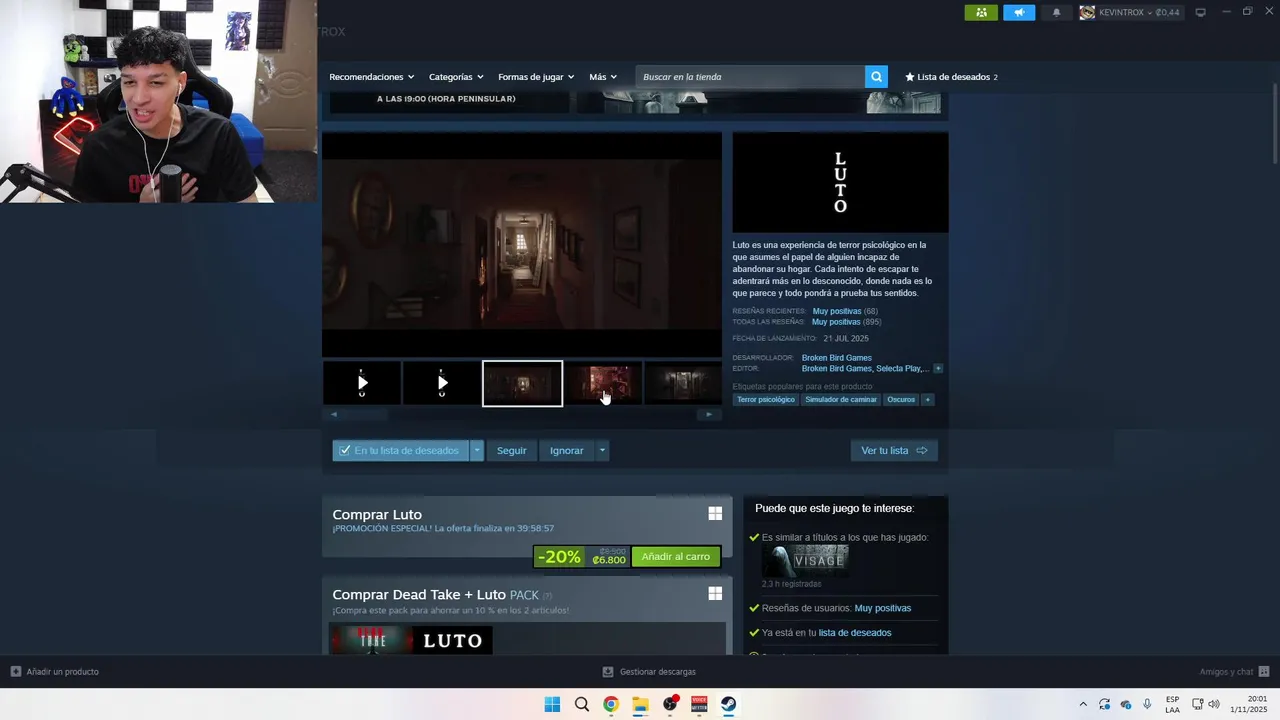Click the plus icon next to Oscuros tag
1280x720 pixels.
[927, 400]
